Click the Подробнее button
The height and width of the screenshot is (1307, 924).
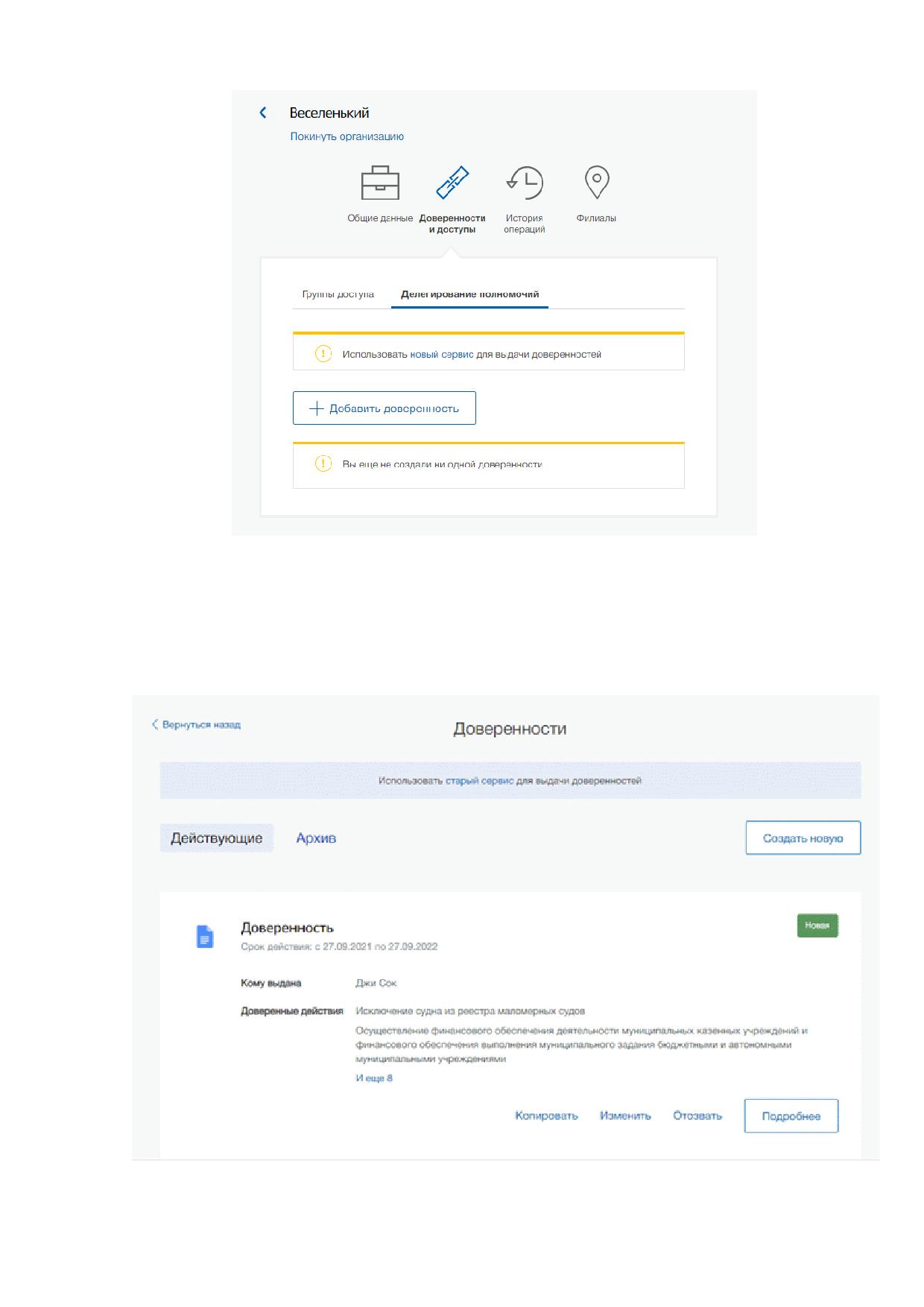[x=791, y=1116]
